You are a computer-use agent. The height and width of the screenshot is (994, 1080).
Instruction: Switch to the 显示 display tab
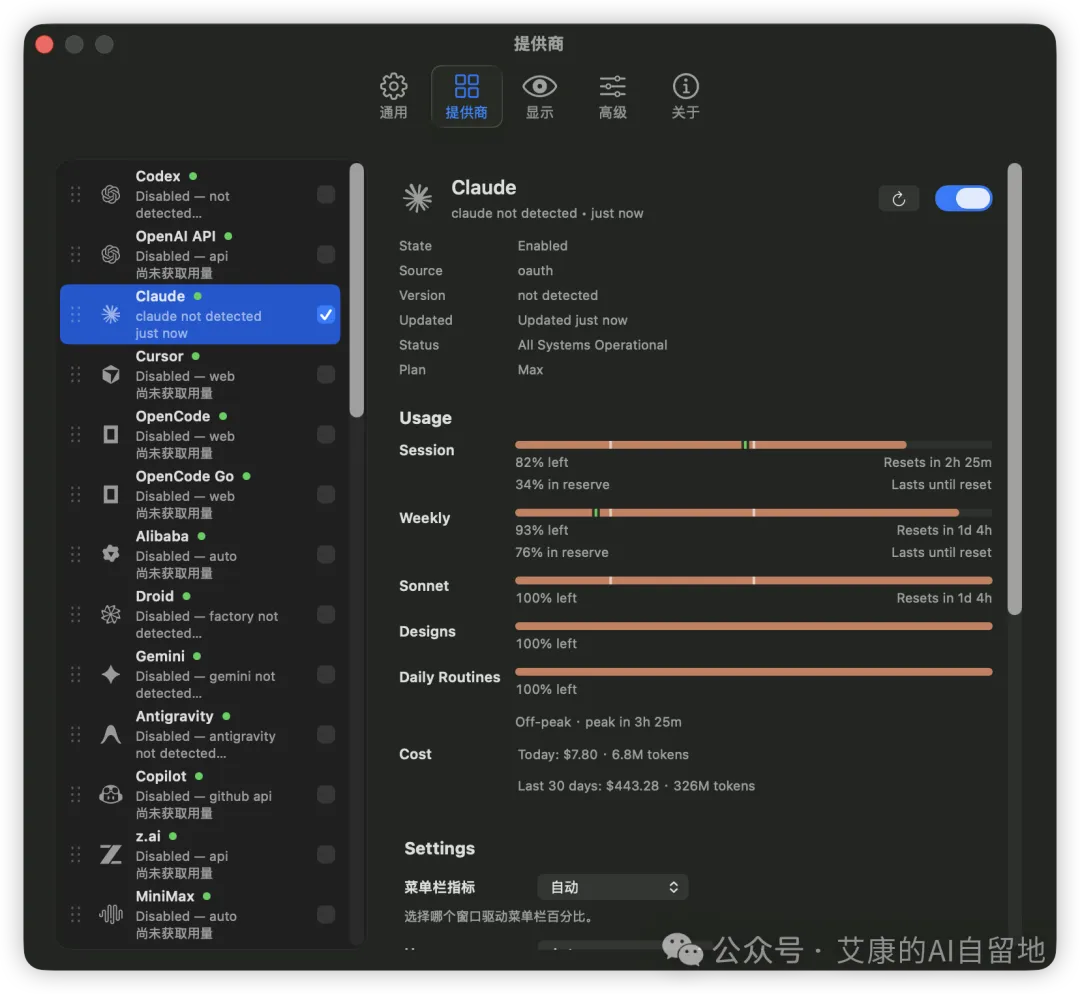click(539, 96)
